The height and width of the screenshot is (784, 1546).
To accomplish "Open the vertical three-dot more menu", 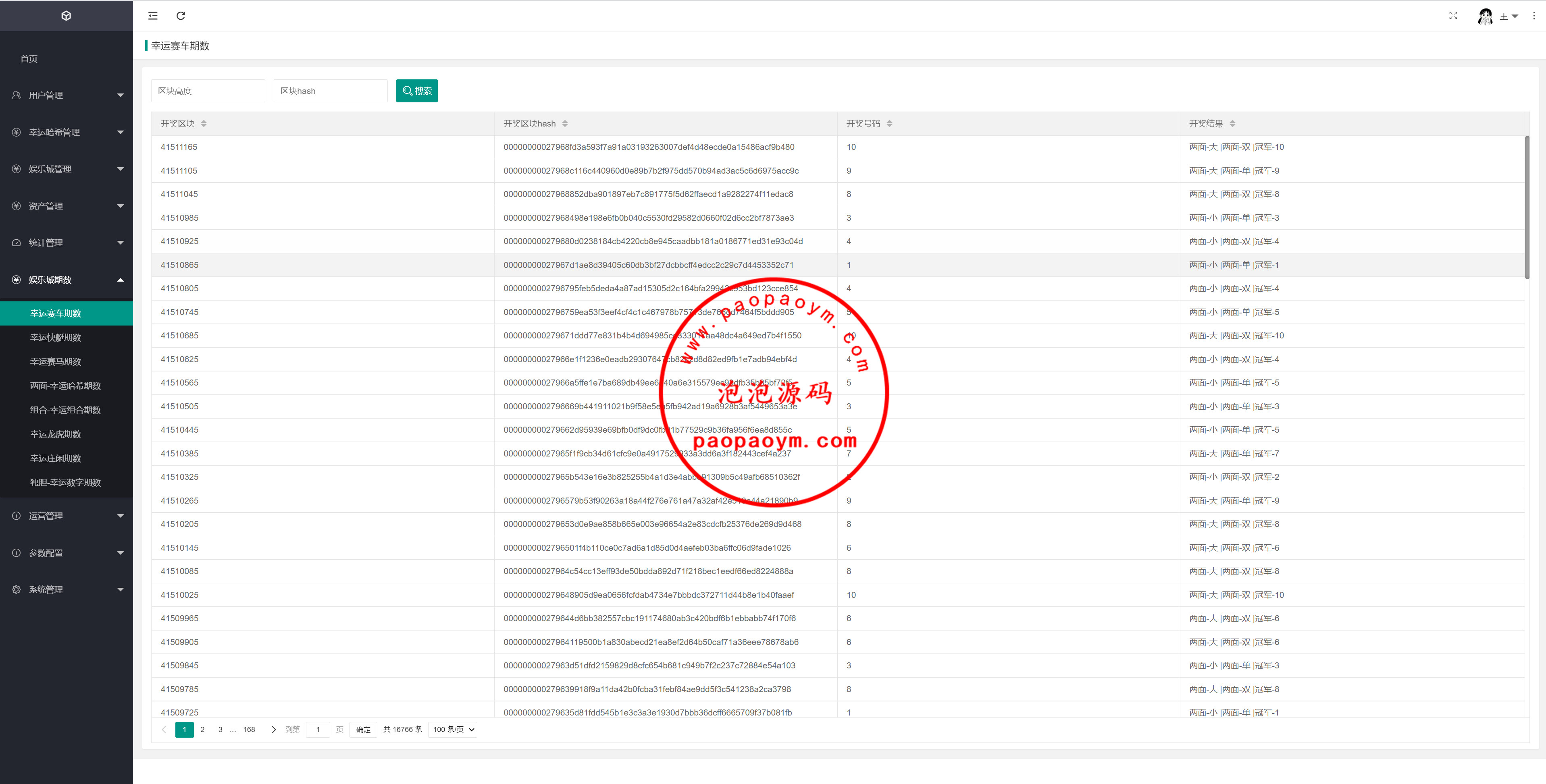I will (1534, 16).
